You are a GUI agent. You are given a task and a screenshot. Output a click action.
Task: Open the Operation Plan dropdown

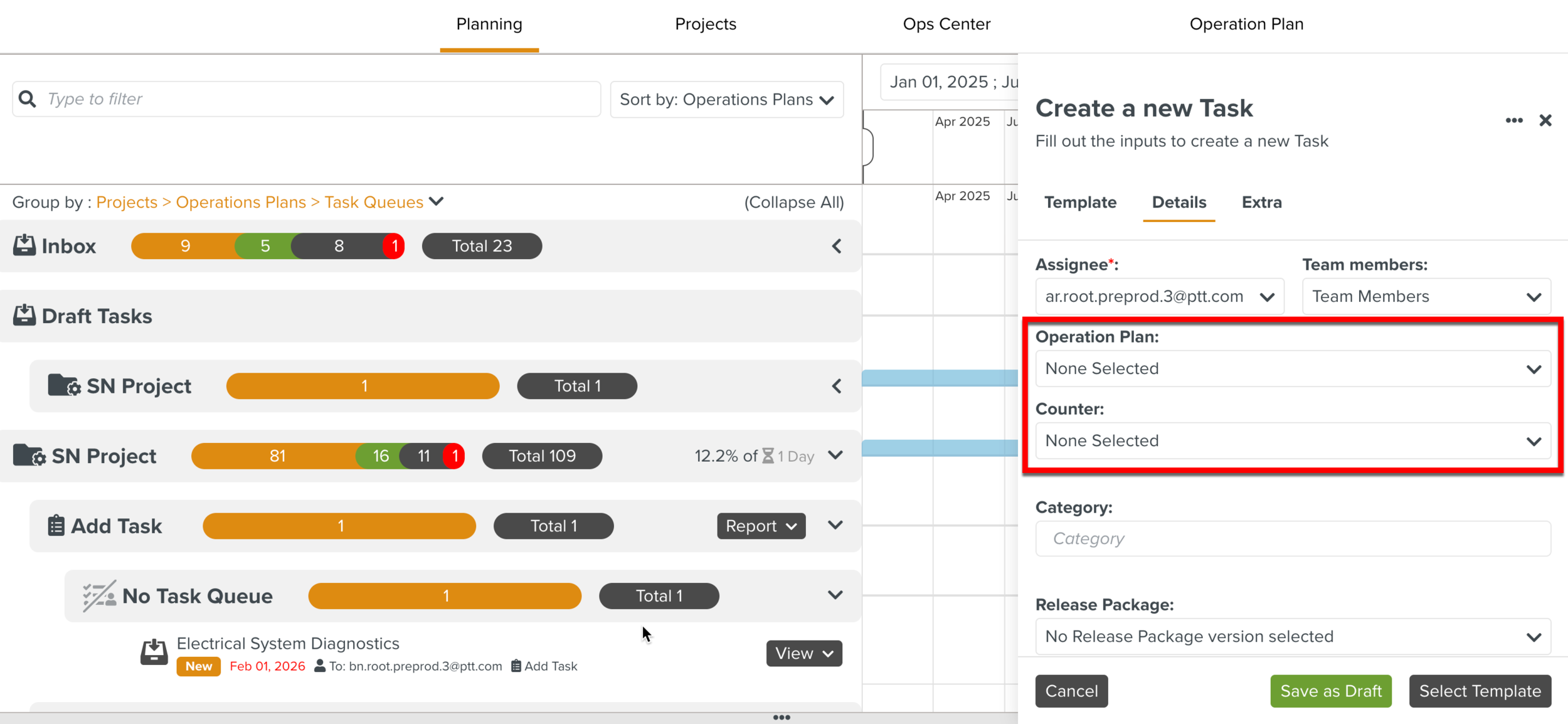point(1293,369)
